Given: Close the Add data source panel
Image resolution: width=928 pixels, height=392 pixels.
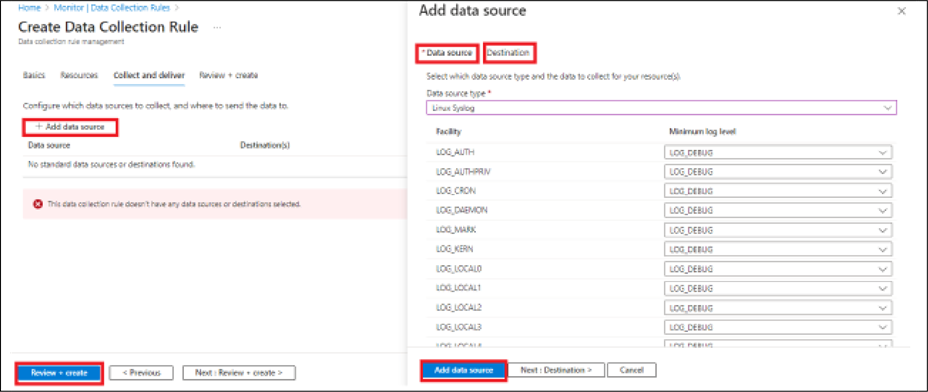Looking at the screenshot, I should [901, 11].
